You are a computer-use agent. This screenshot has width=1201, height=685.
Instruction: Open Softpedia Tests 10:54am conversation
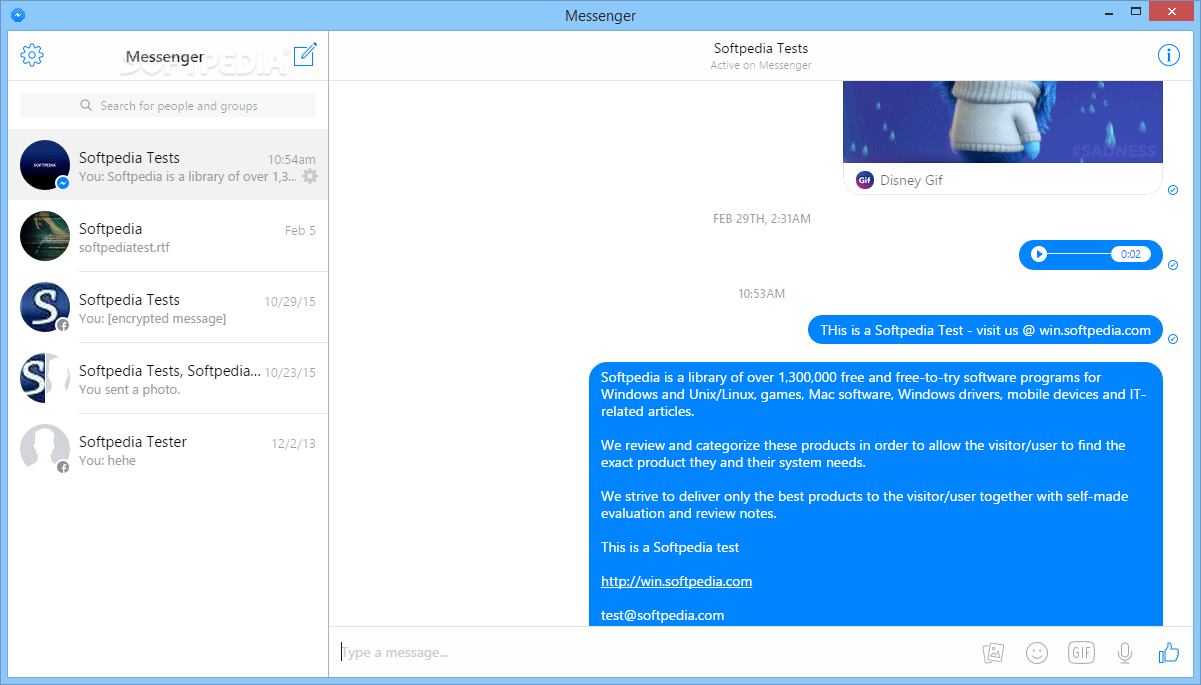click(168, 165)
